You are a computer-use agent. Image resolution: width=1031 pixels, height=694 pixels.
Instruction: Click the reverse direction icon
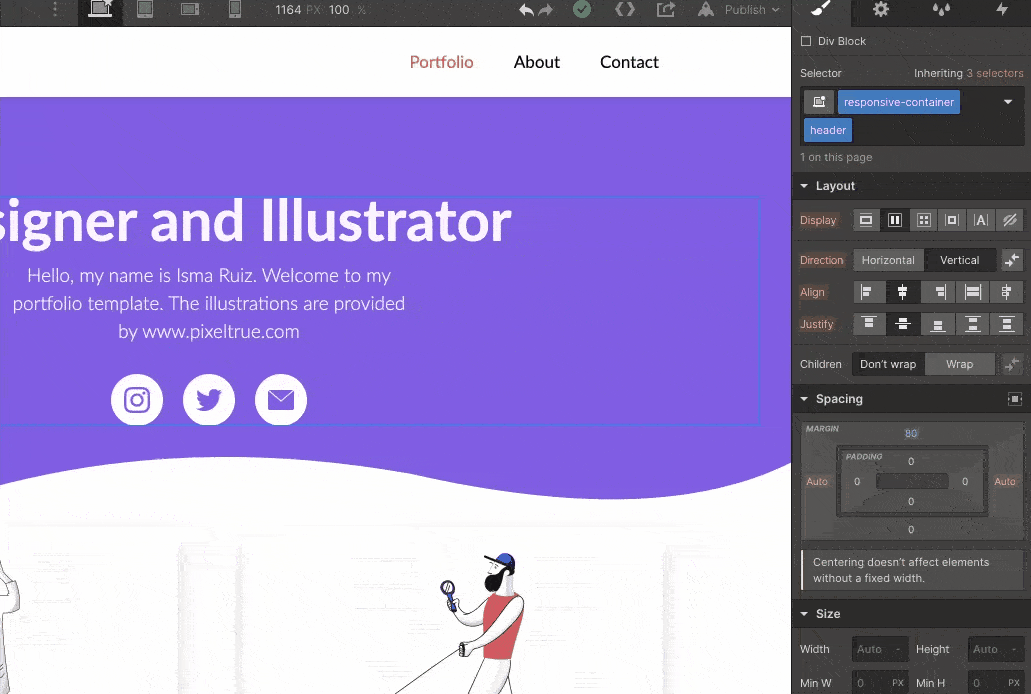click(x=1012, y=260)
